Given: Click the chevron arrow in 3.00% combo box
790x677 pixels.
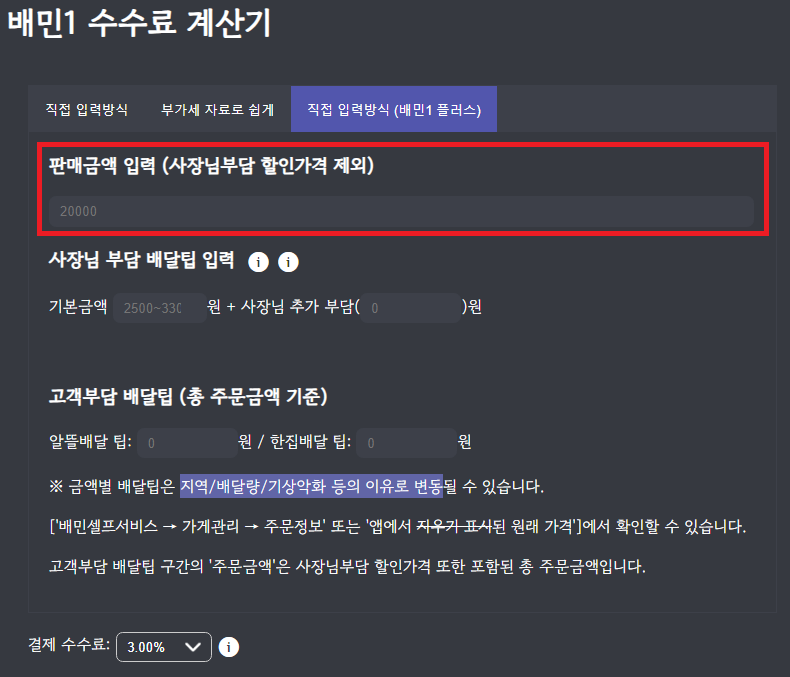Looking at the screenshot, I should [x=193, y=647].
